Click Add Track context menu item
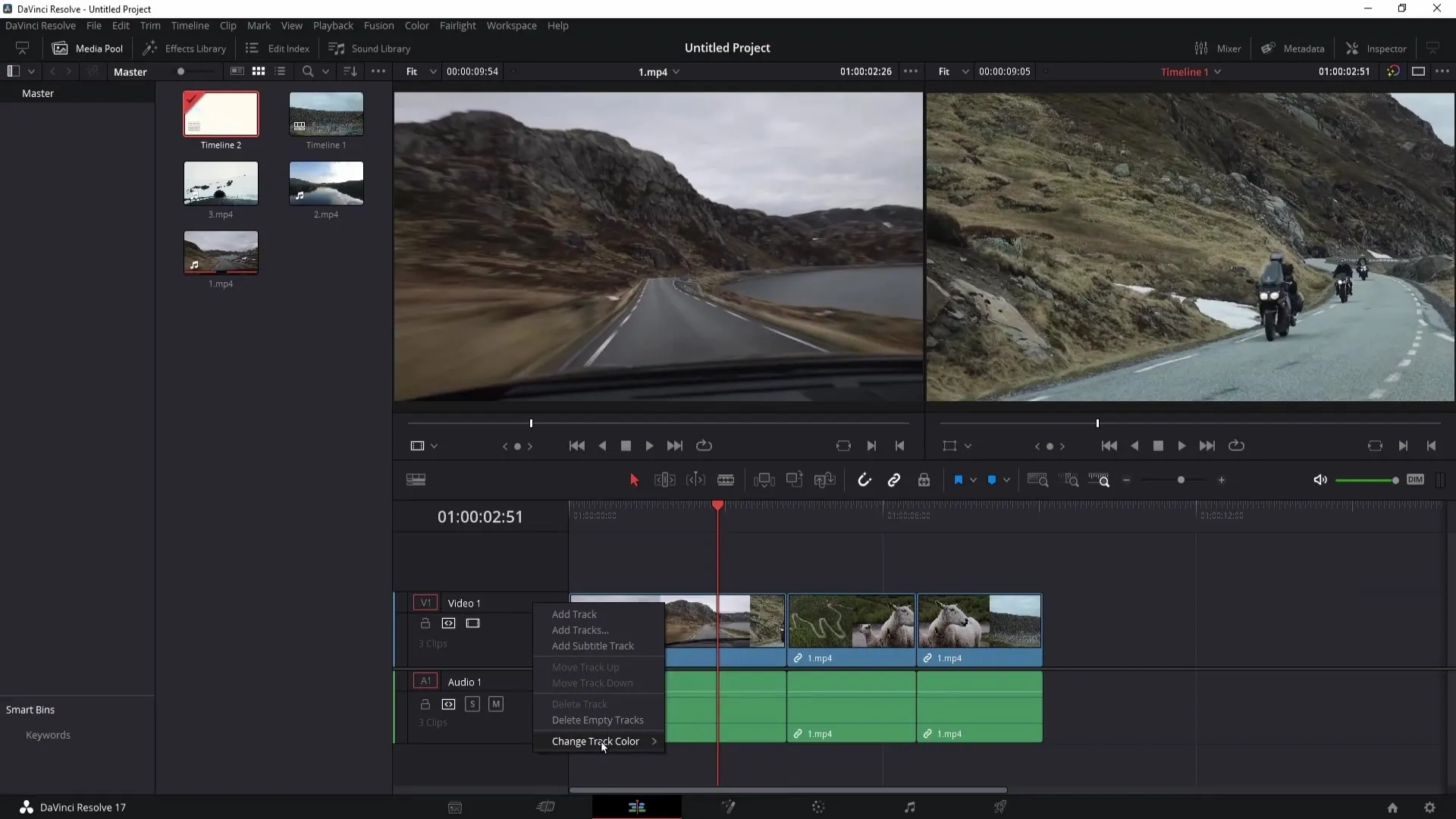The height and width of the screenshot is (819, 1456). coord(575,614)
